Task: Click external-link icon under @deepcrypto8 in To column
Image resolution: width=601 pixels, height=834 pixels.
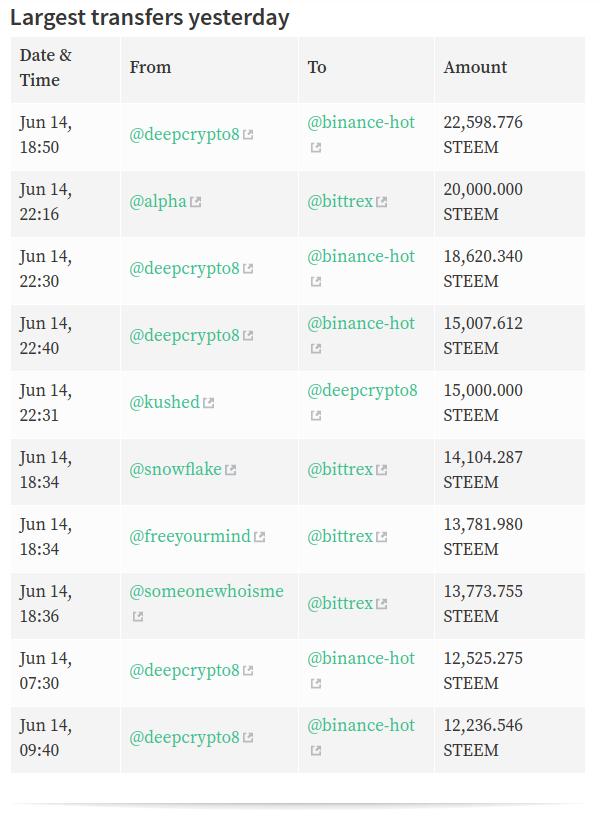Action: coord(316,415)
